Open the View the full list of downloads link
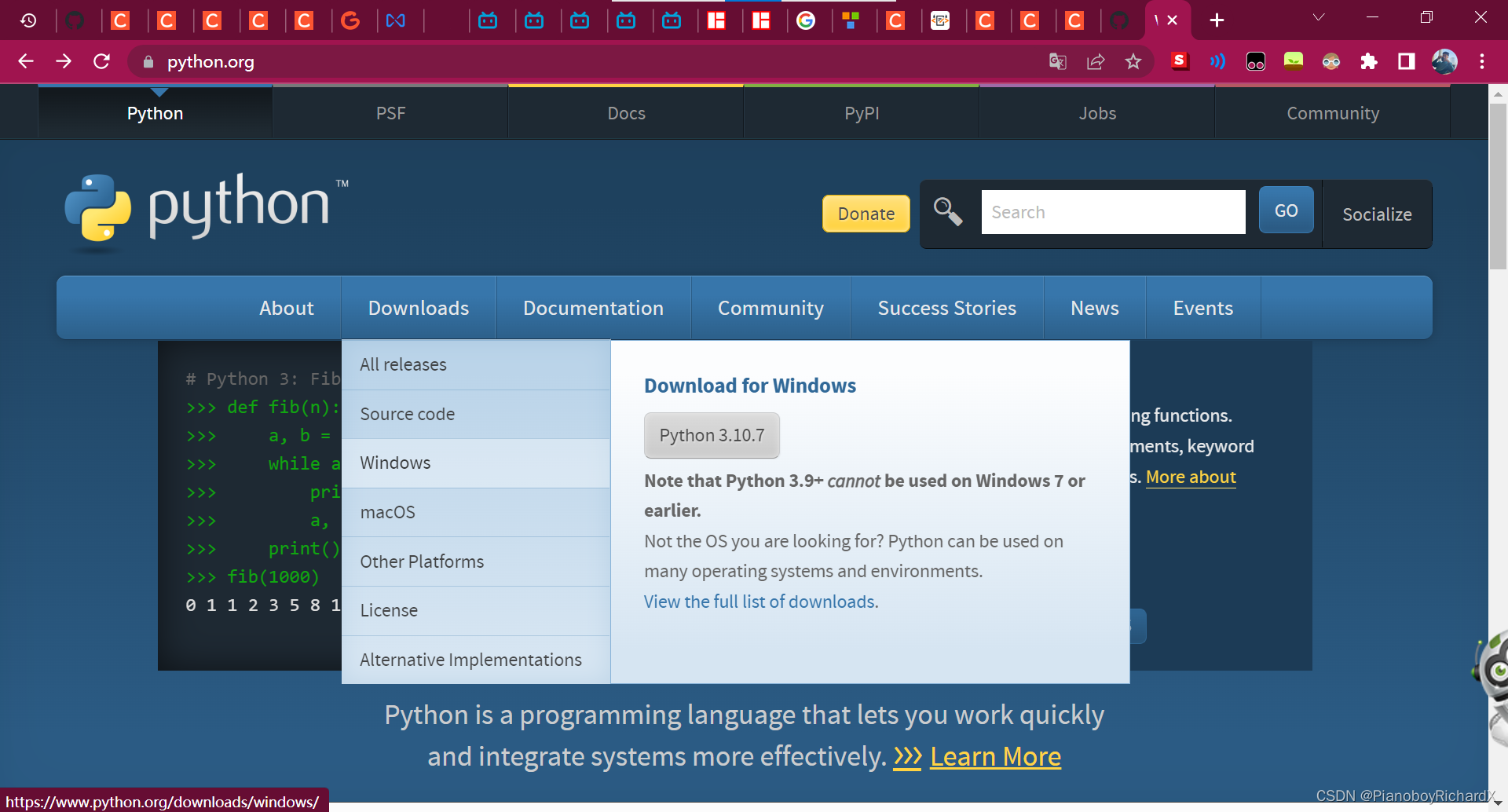This screenshot has width=1508, height=812. click(761, 602)
